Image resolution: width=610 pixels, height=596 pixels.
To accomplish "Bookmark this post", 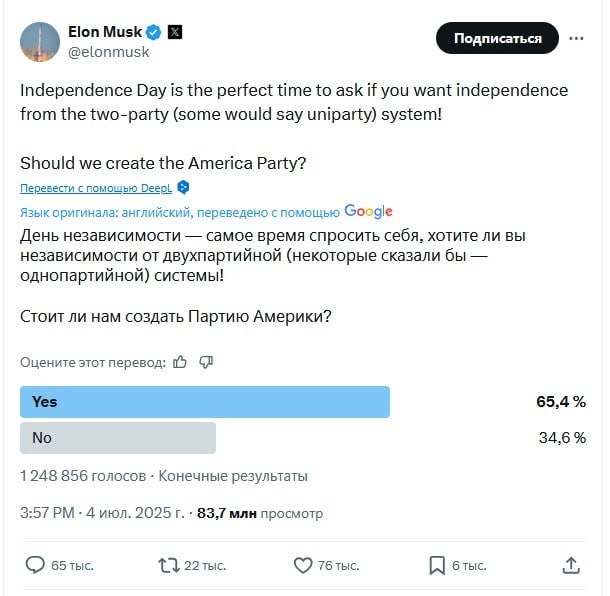I will (x=436, y=565).
